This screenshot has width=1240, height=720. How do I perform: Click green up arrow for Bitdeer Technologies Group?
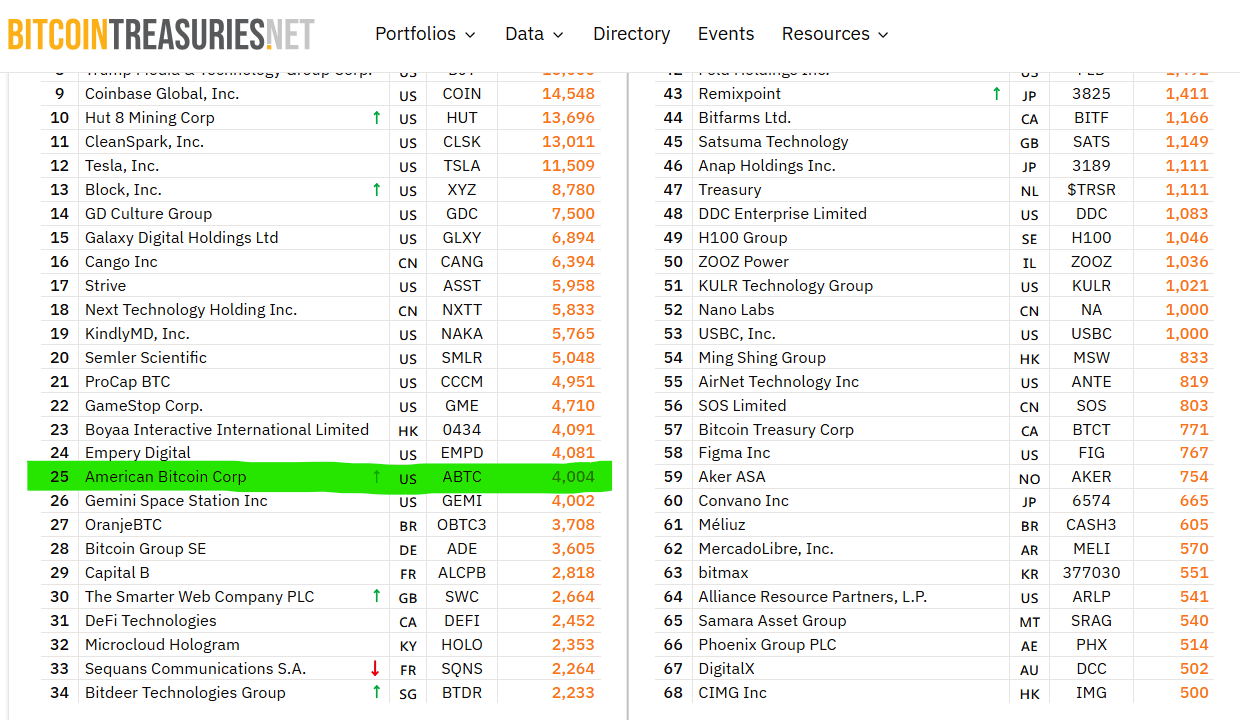[x=376, y=693]
